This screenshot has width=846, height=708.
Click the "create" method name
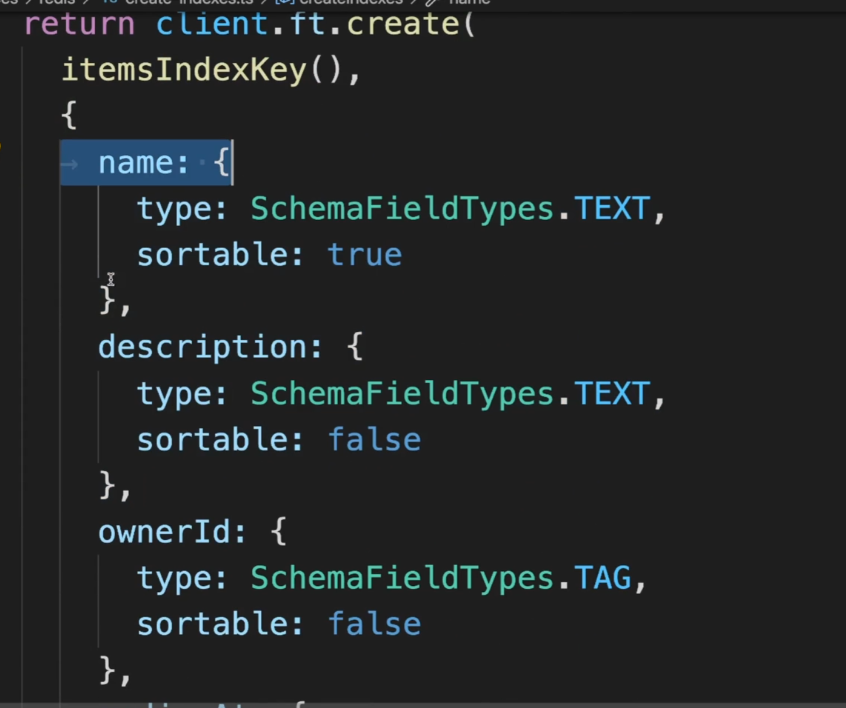[402, 24]
